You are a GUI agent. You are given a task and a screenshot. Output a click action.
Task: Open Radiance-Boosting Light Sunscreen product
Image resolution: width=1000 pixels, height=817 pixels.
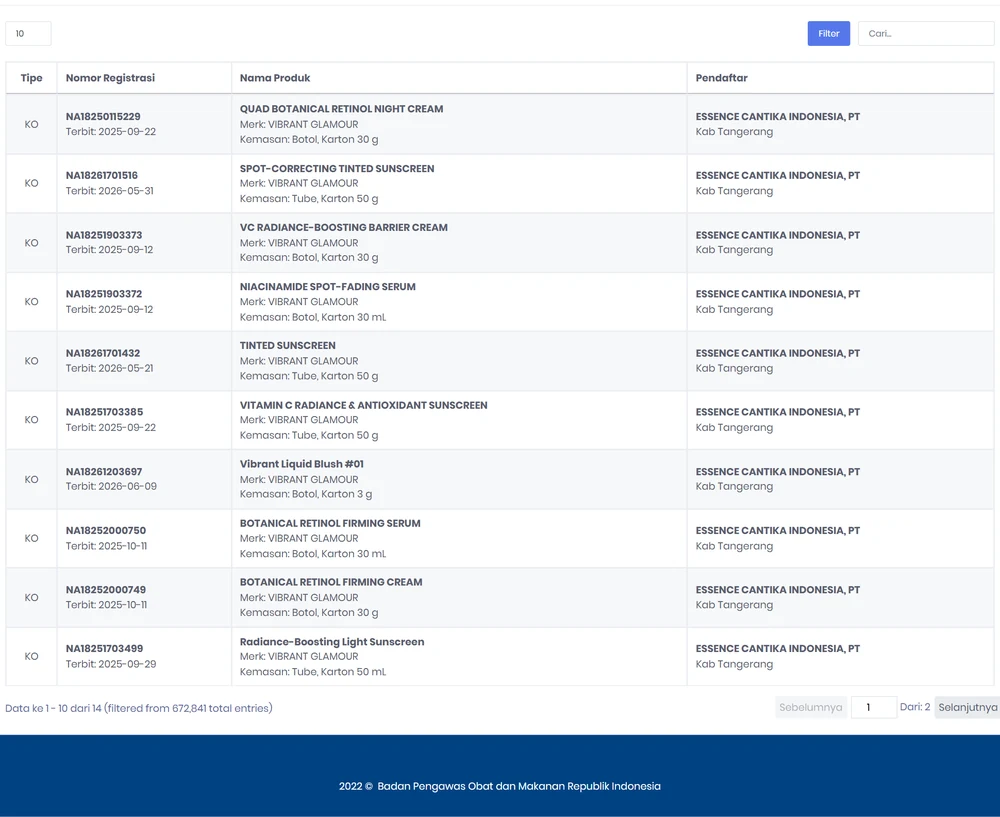332,642
